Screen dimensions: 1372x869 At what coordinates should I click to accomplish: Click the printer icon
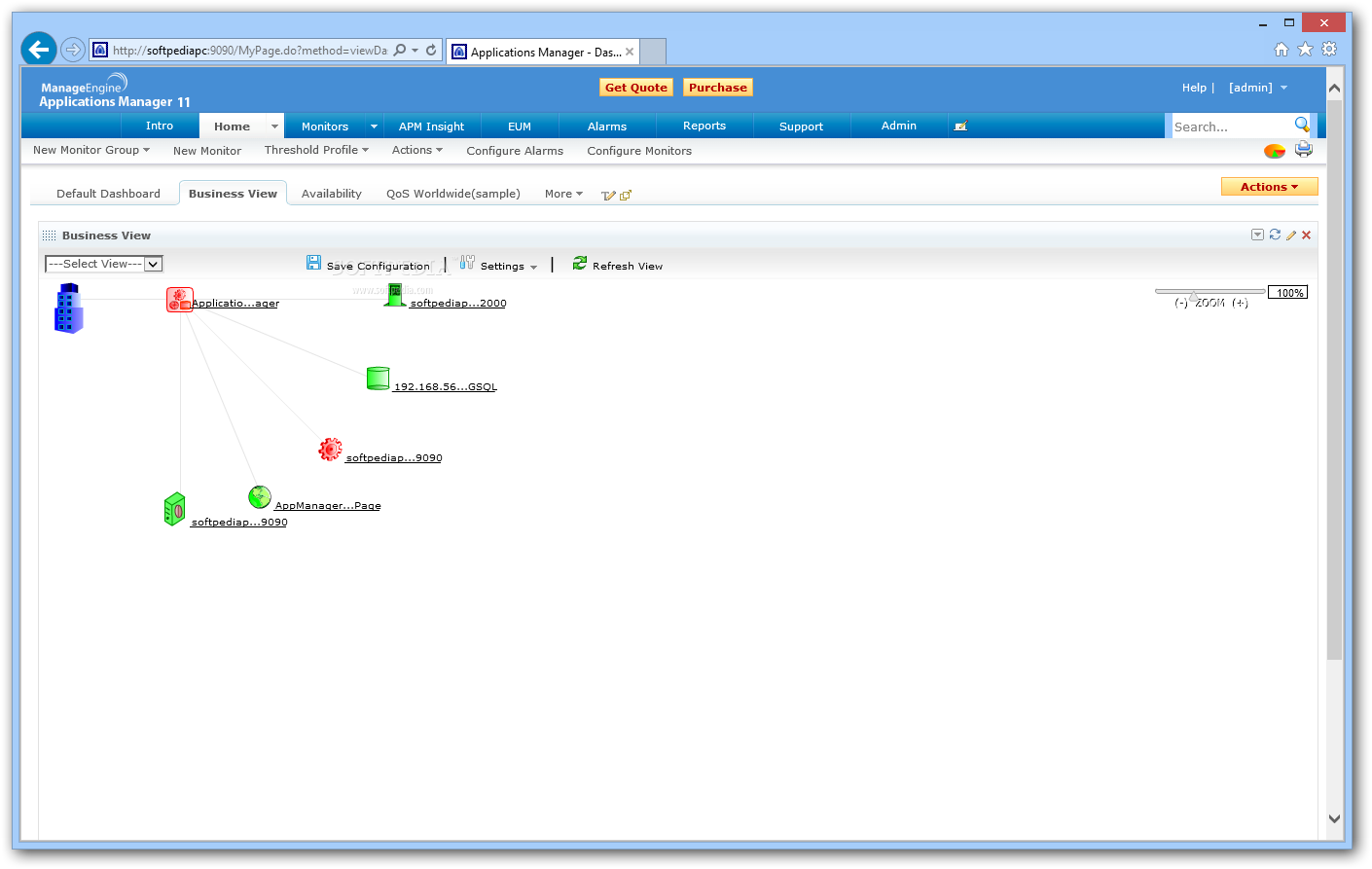[x=1304, y=149]
